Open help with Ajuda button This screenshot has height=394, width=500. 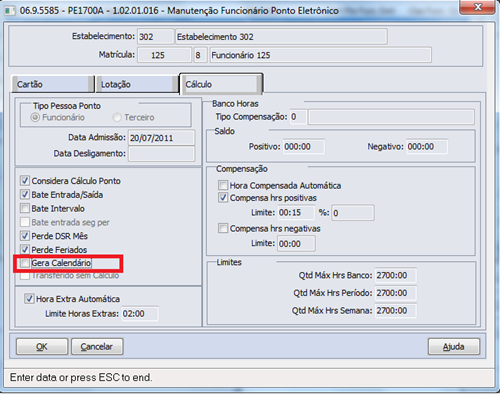click(x=454, y=347)
